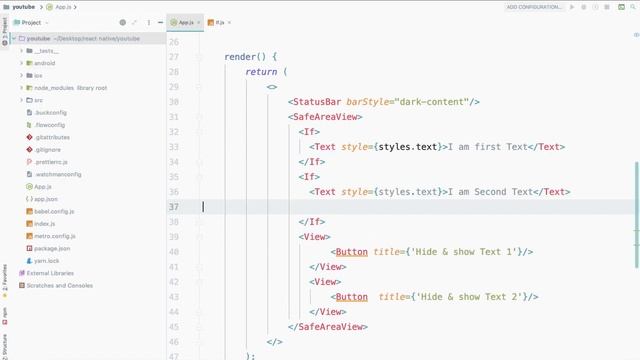This screenshot has width=640, height=360.
Task: Click the StatusBar tag on line 30
Action: pos(317,102)
